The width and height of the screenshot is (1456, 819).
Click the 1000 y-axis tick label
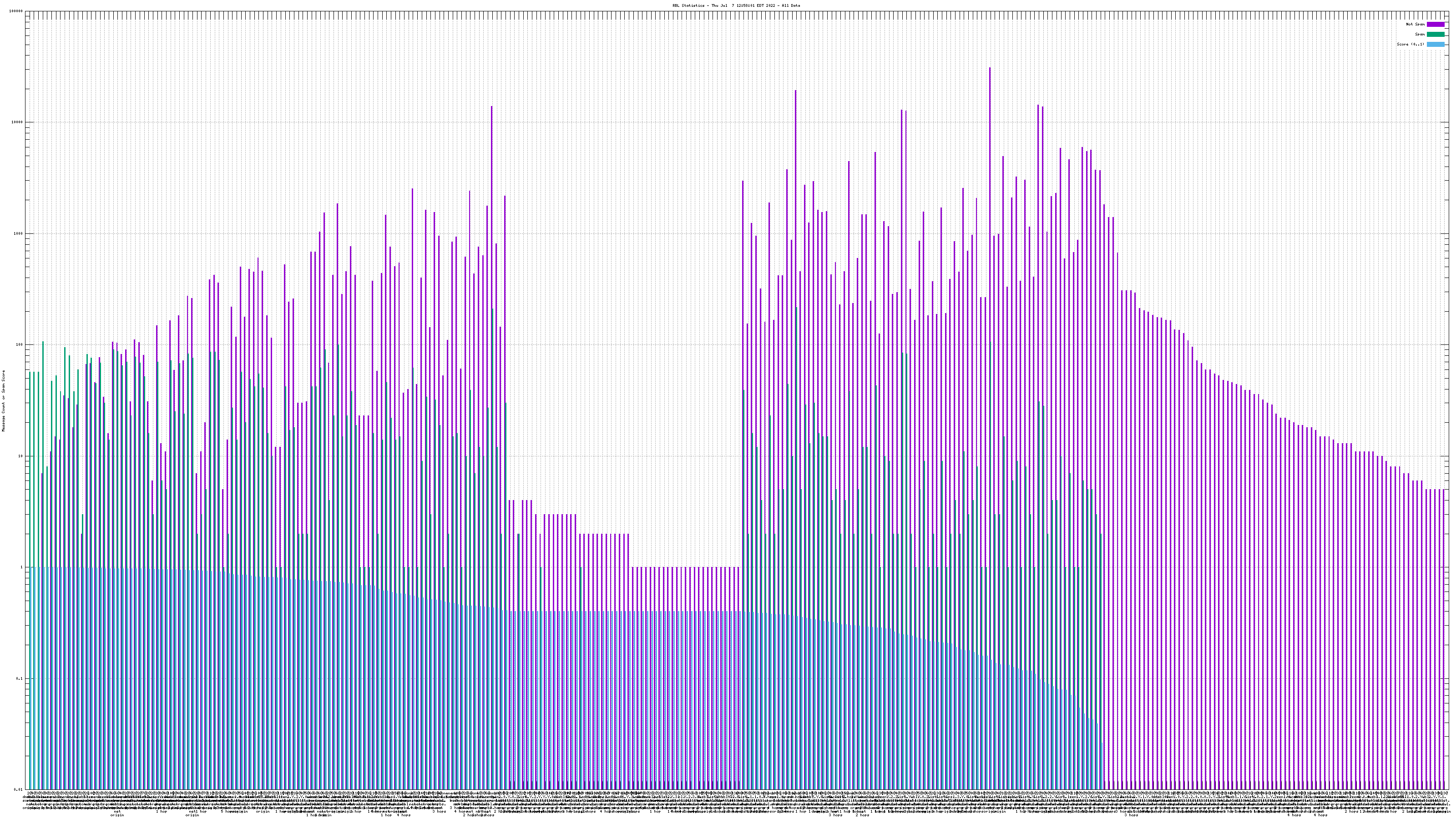pyautogui.click(x=19, y=234)
